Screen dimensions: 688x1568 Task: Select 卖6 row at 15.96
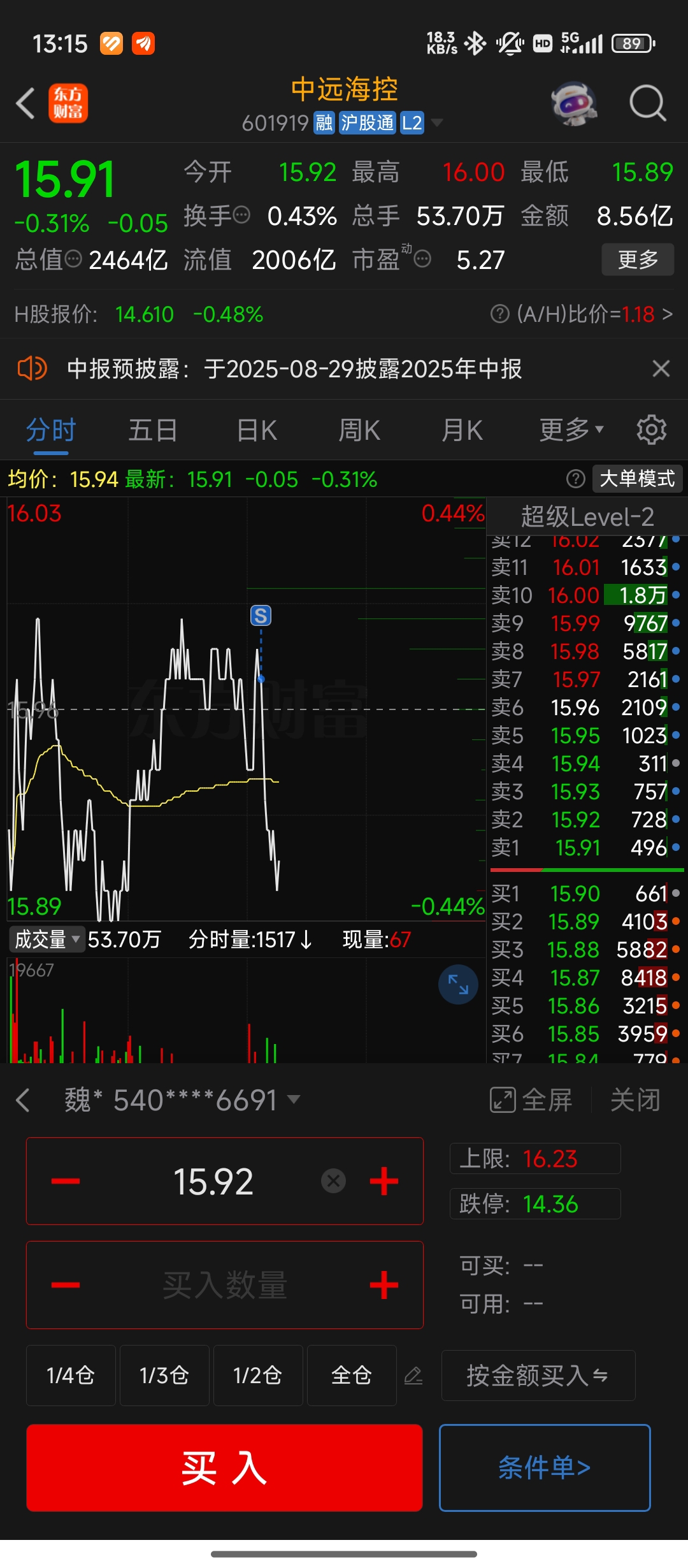[586, 708]
